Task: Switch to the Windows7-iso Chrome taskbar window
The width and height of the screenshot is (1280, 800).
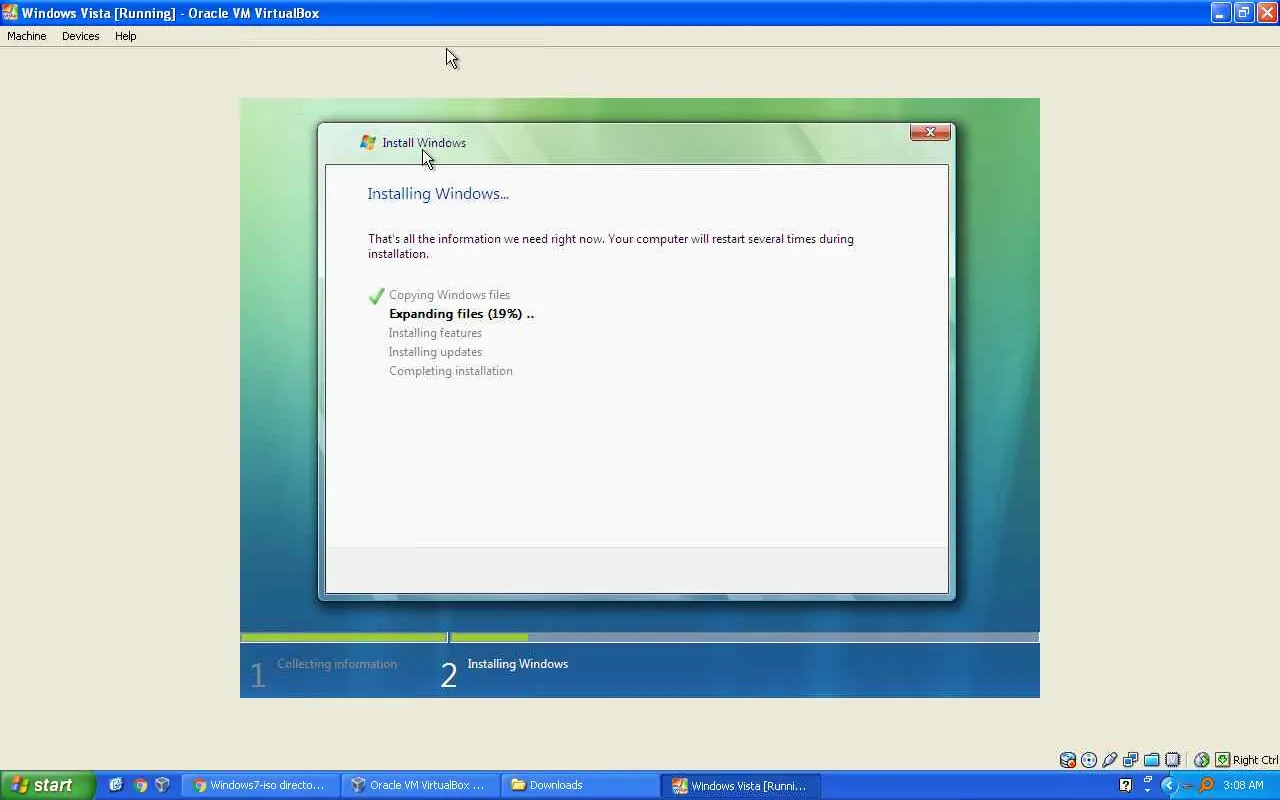Action: pyautogui.click(x=261, y=785)
